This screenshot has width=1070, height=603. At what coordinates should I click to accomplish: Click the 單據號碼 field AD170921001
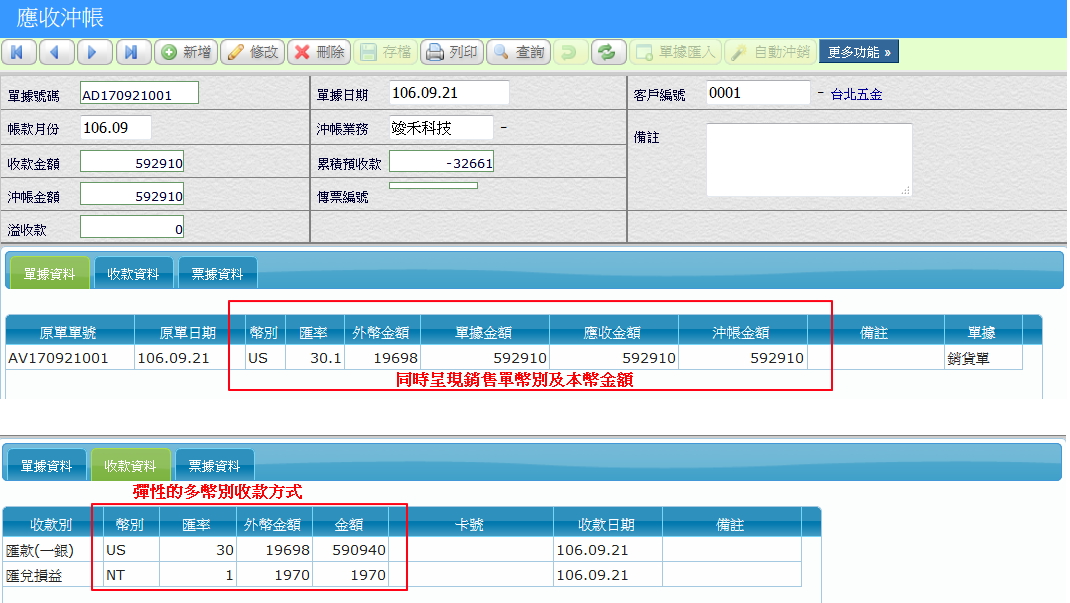[x=139, y=94]
